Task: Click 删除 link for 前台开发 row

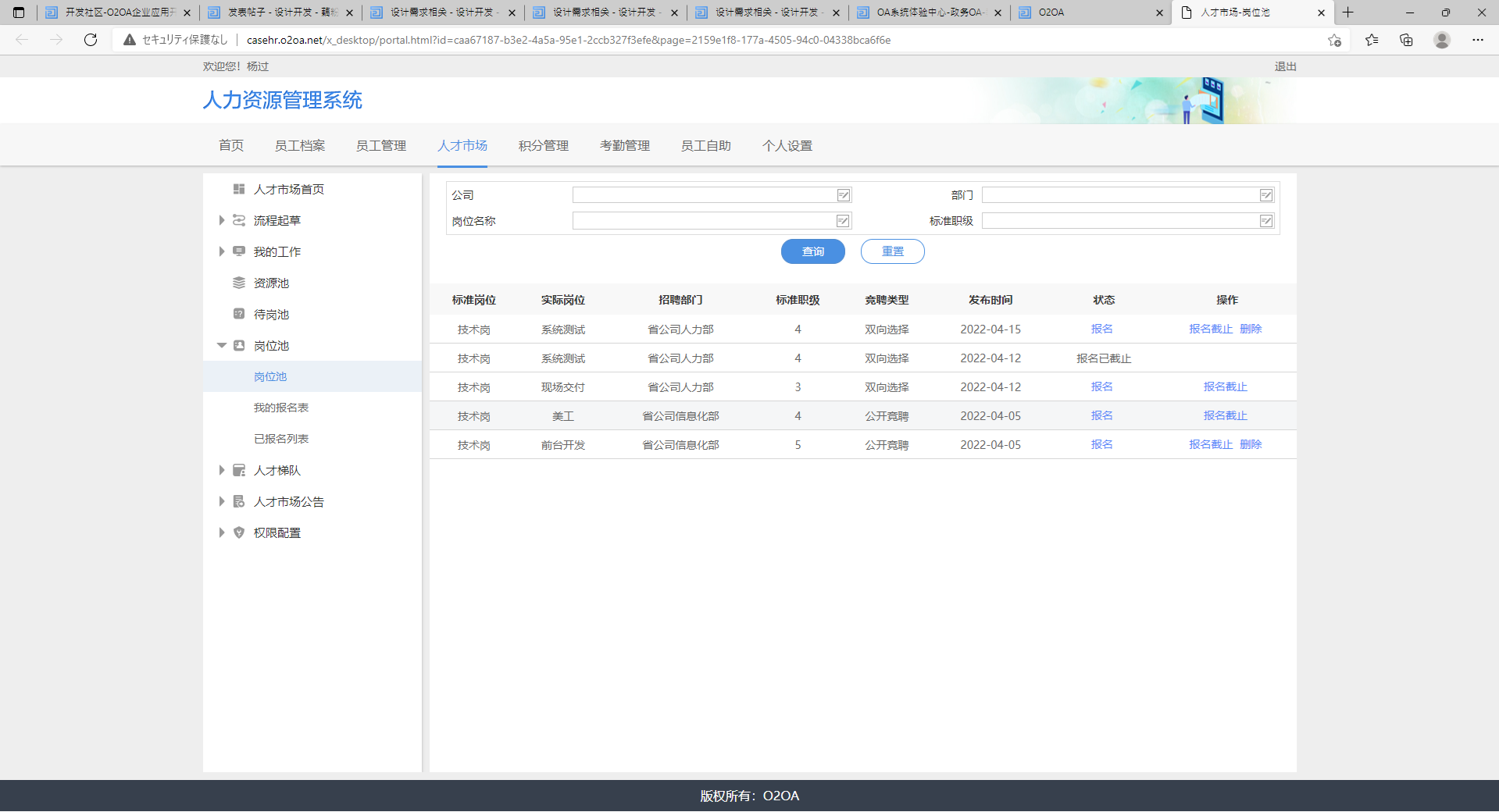Action: pyautogui.click(x=1251, y=444)
